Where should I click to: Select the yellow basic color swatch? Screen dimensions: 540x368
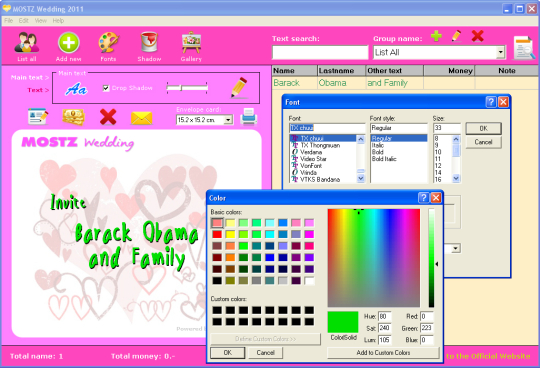tap(230, 234)
